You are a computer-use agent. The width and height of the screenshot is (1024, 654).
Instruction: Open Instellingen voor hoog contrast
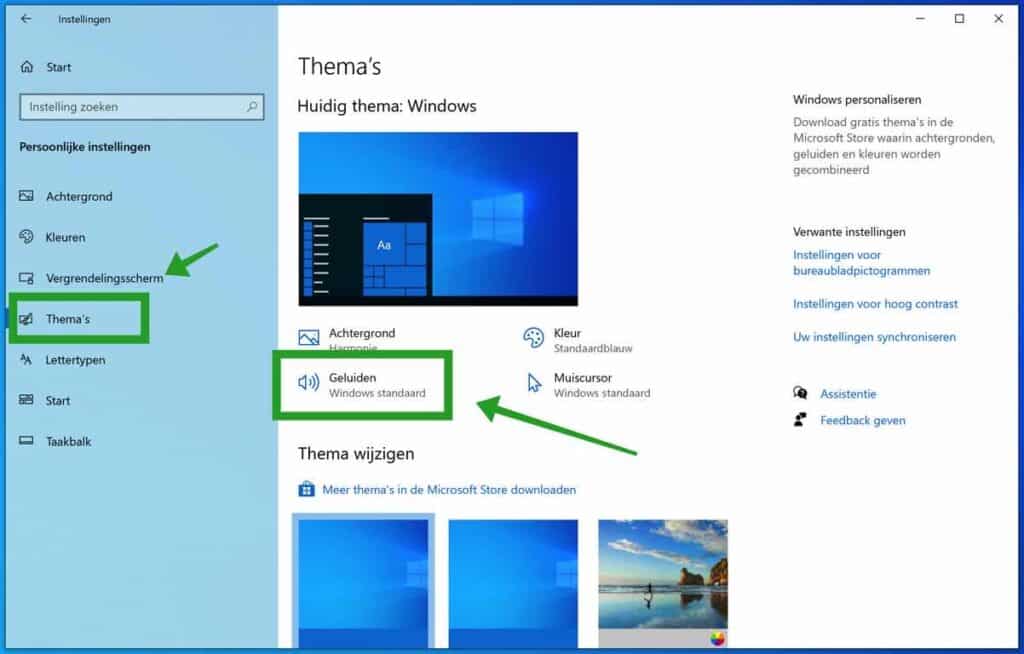875,304
